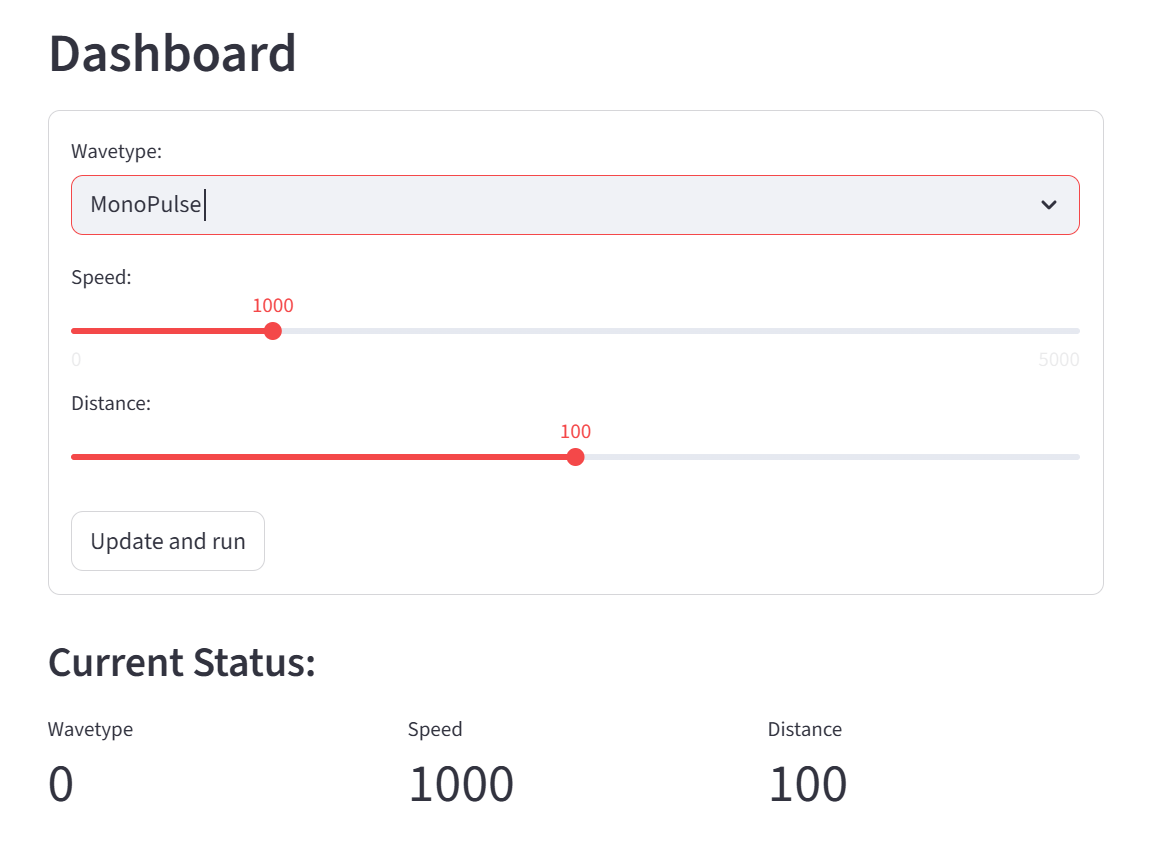Click the red 1000 value above Speed handle
Viewport: 1171px width, 855px height.
click(x=272, y=306)
